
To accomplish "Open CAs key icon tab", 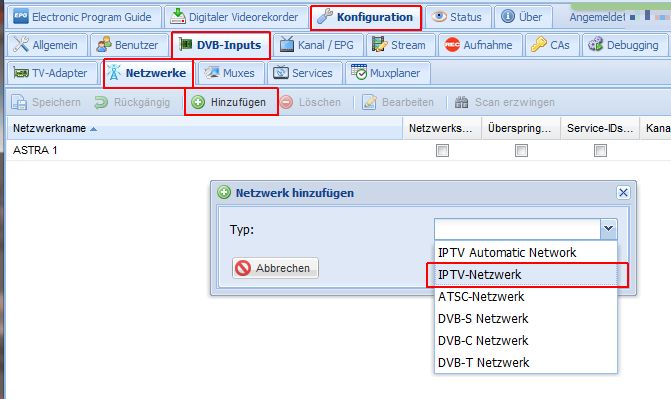I will click(x=538, y=45).
